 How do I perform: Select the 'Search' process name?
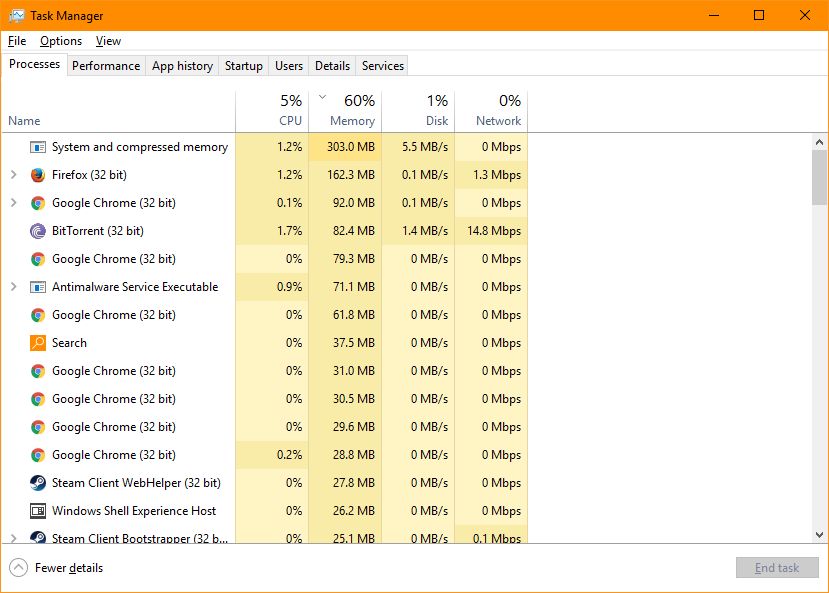pyautogui.click(x=69, y=343)
